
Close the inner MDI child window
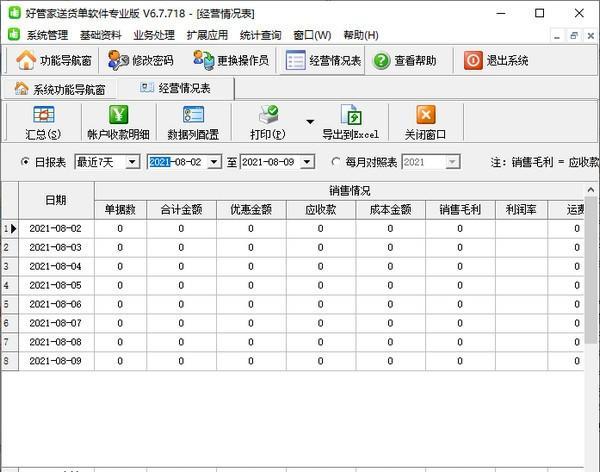pos(590,36)
